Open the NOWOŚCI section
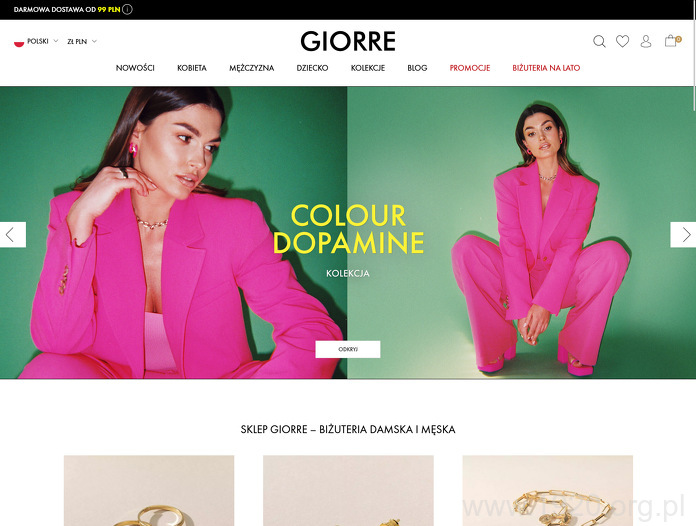 (135, 68)
